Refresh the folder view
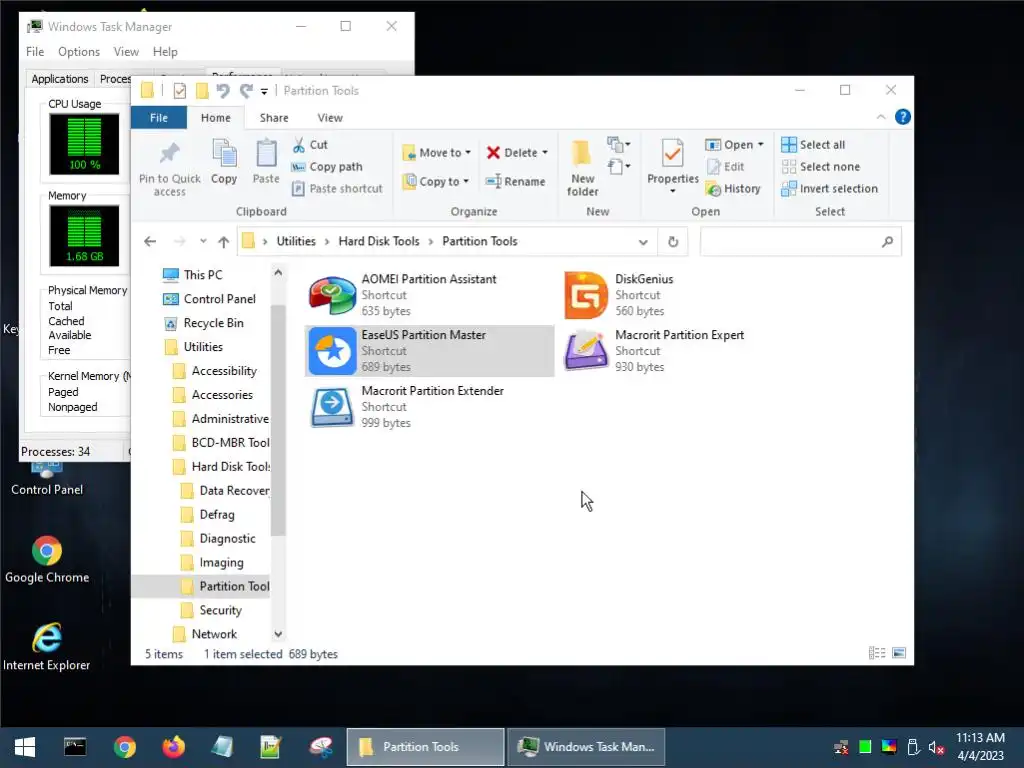Screen dimensions: 1024x768 pos(673,242)
